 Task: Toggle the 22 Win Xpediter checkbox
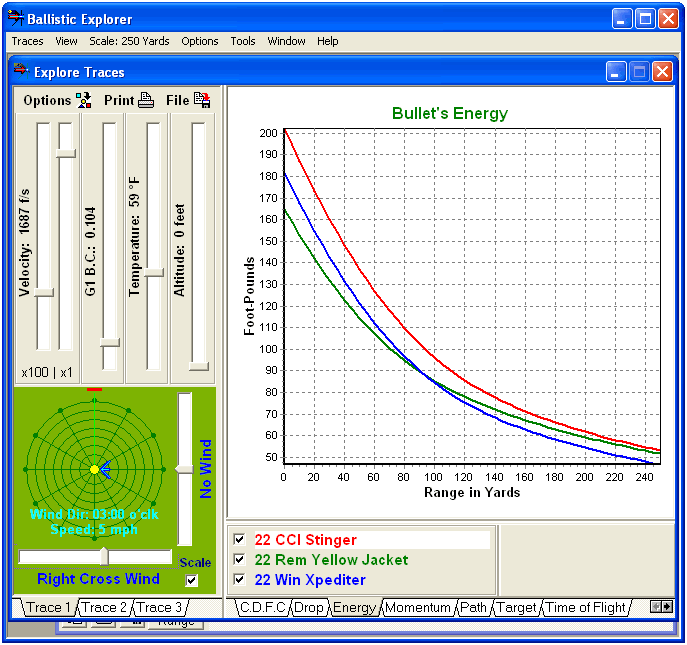pyautogui.click(x=239, y=580)
